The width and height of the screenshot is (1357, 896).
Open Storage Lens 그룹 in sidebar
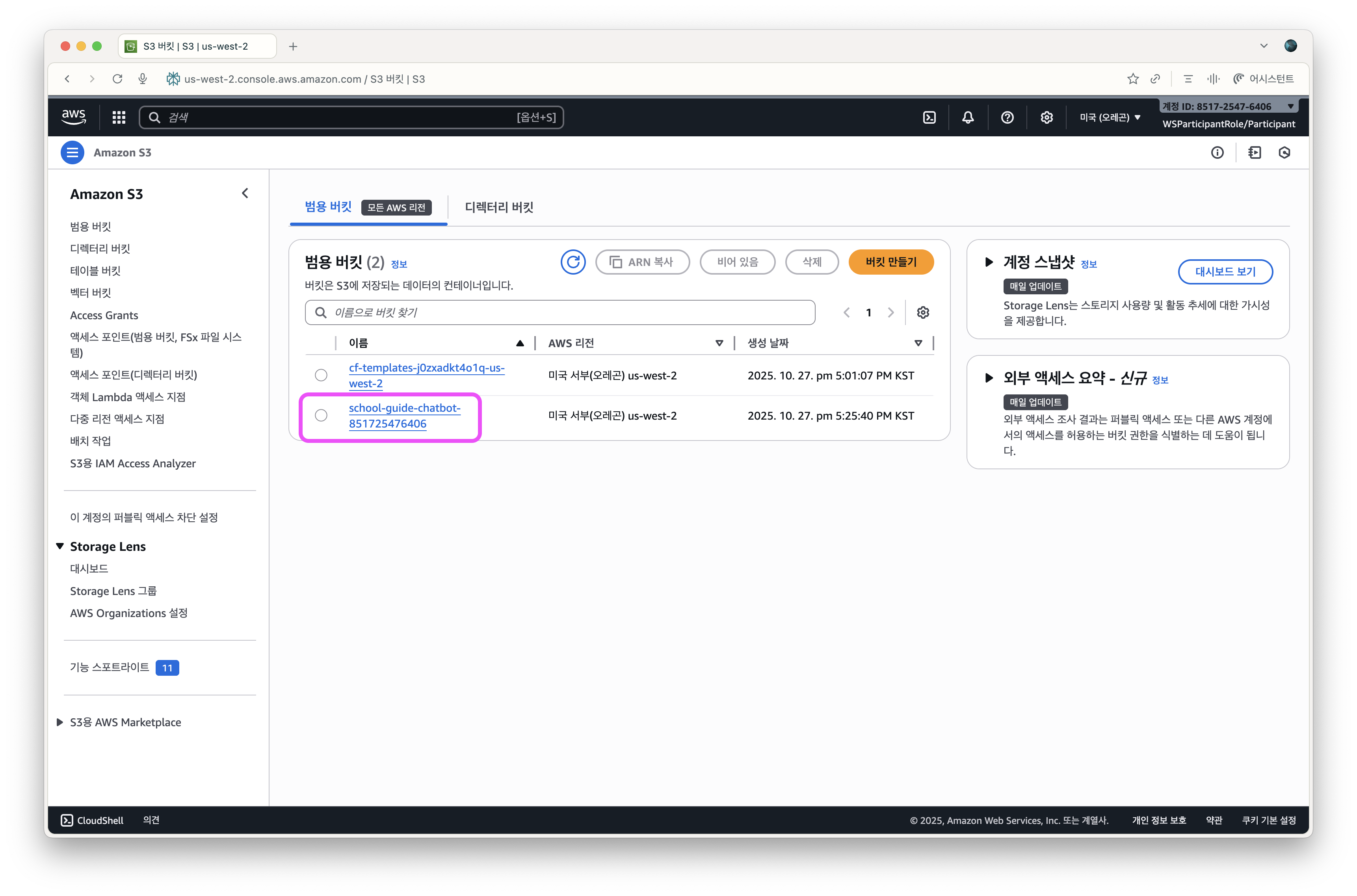113,591
